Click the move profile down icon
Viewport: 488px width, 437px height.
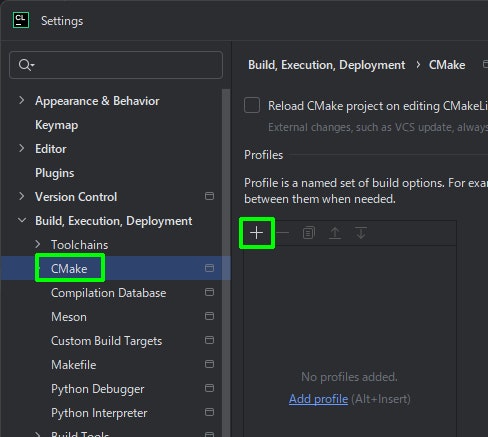pos(361,233)
